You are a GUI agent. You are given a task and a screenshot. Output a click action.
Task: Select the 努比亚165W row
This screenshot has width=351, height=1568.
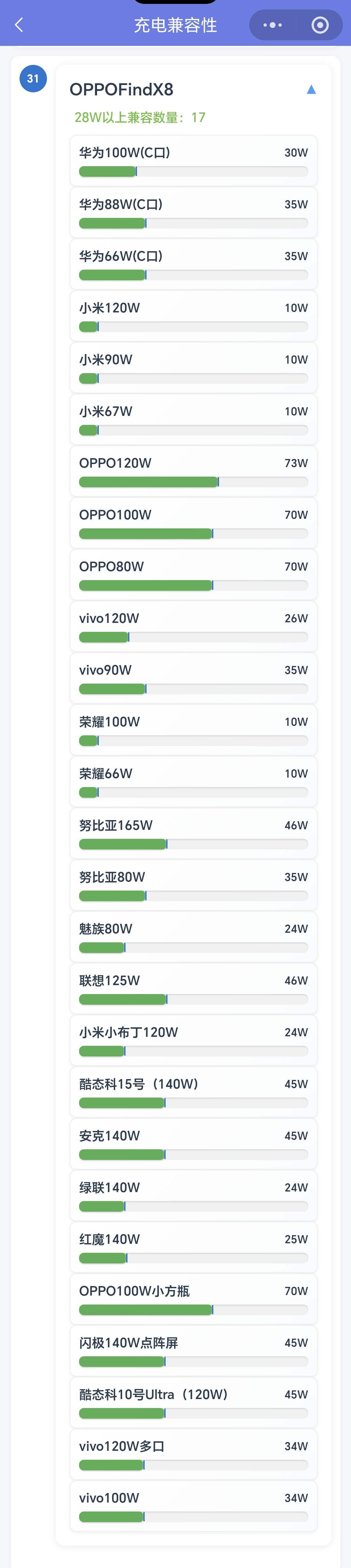coord(193,833)
